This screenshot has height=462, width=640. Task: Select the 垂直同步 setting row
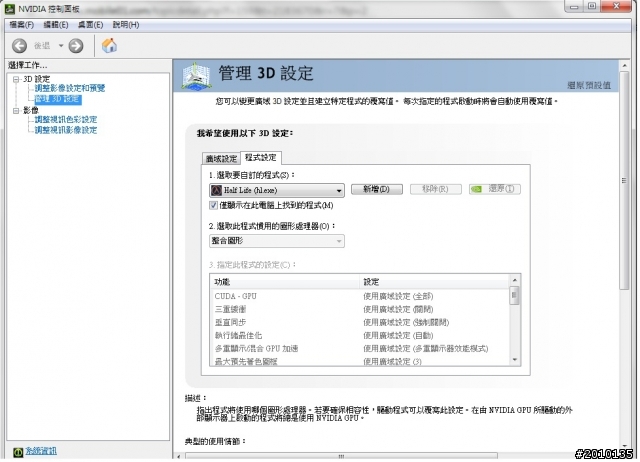(x=360, y=322)
